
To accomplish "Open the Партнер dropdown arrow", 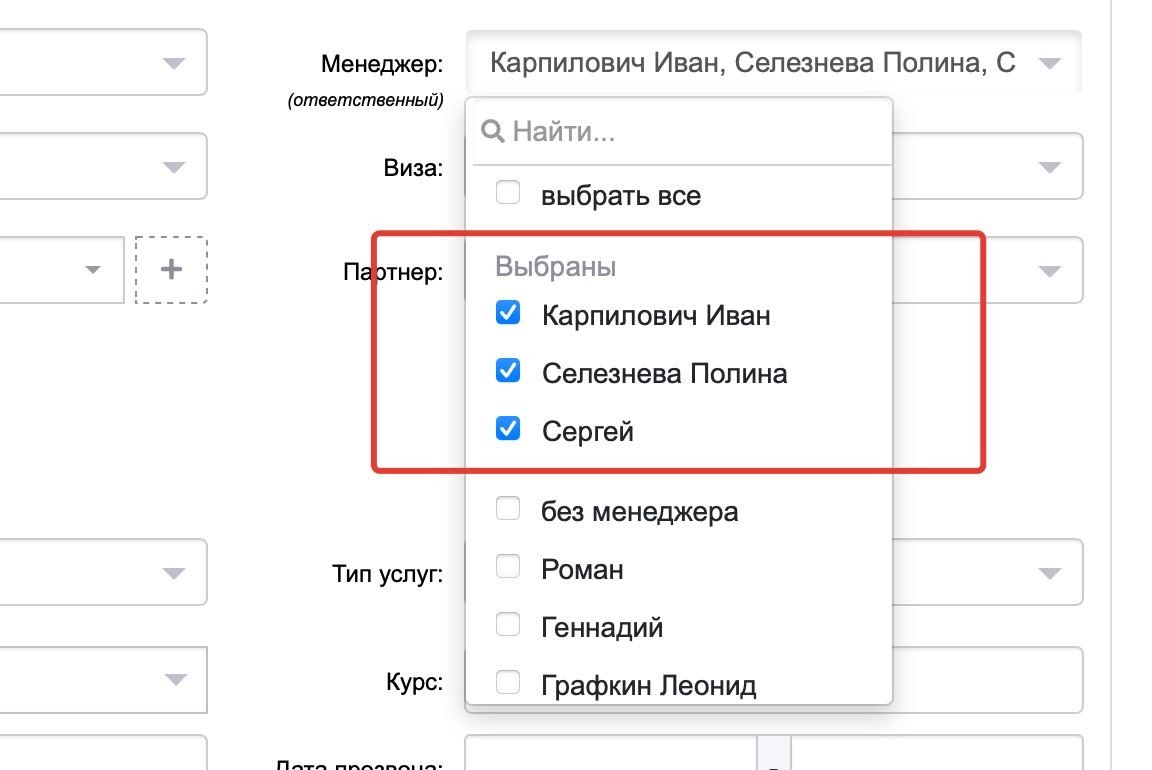I will click(1048, 271).
